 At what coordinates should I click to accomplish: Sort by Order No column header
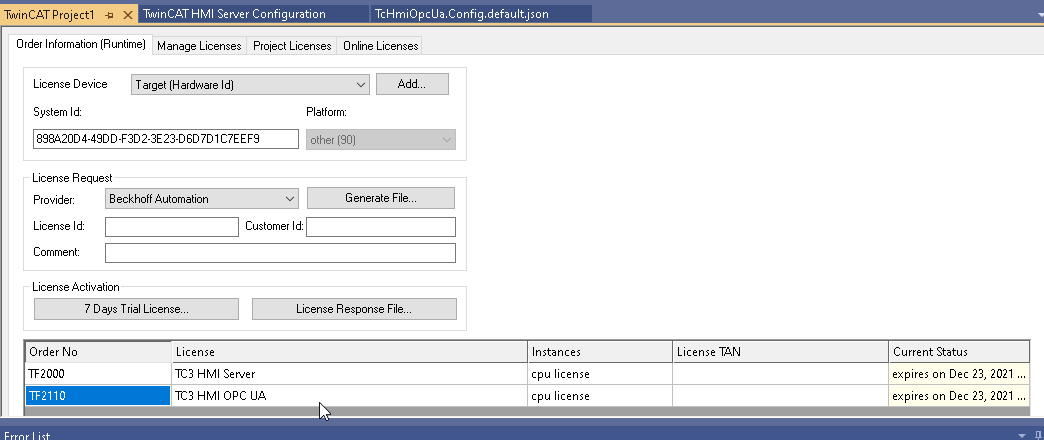tap(99, 351)
